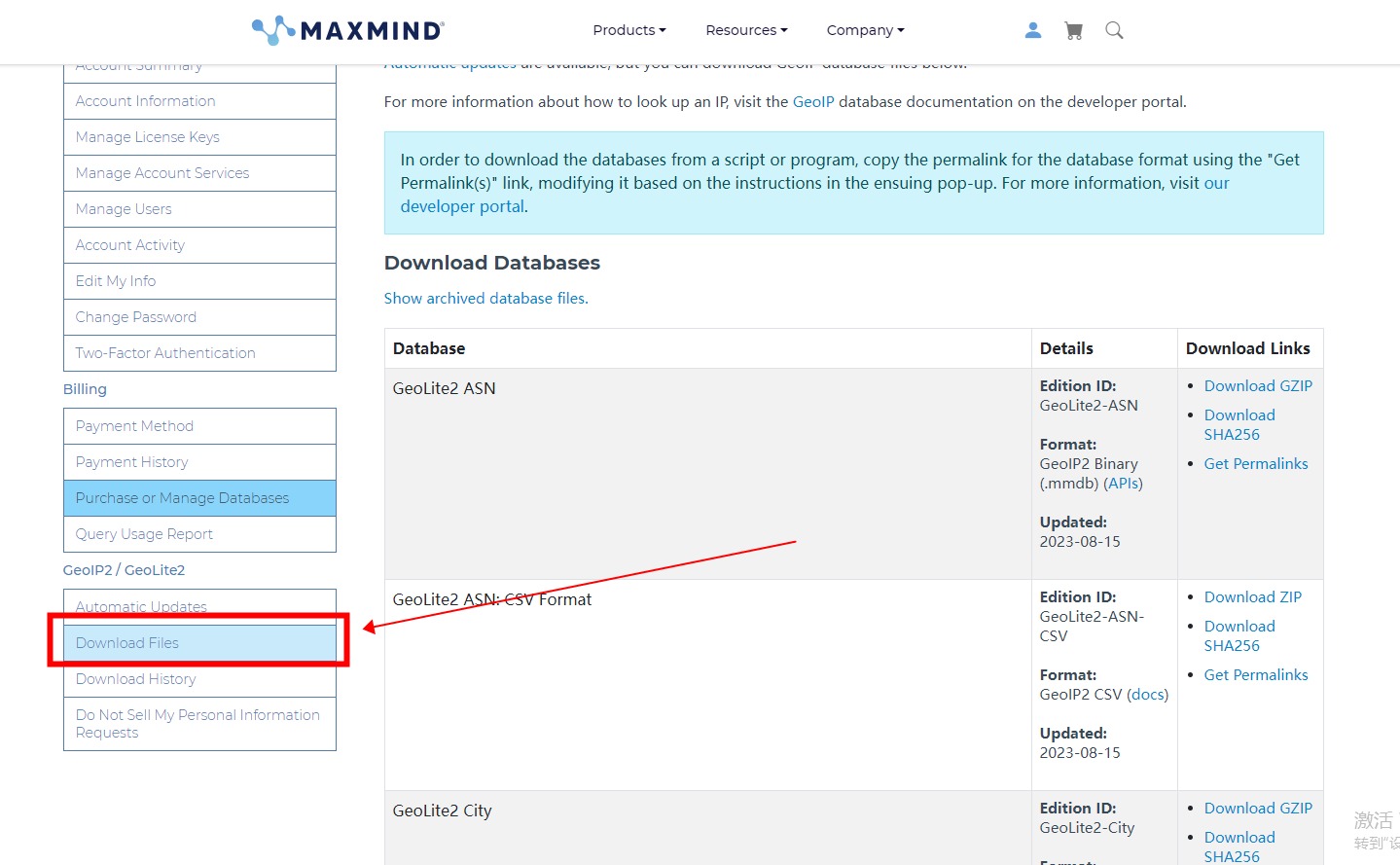Open Change Password page

tap(199, 317)
